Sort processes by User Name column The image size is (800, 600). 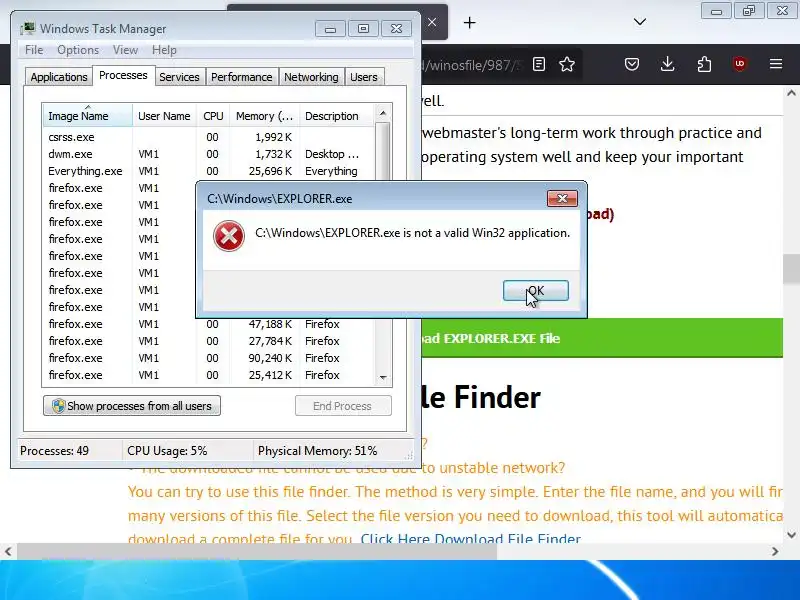(164, 116)
